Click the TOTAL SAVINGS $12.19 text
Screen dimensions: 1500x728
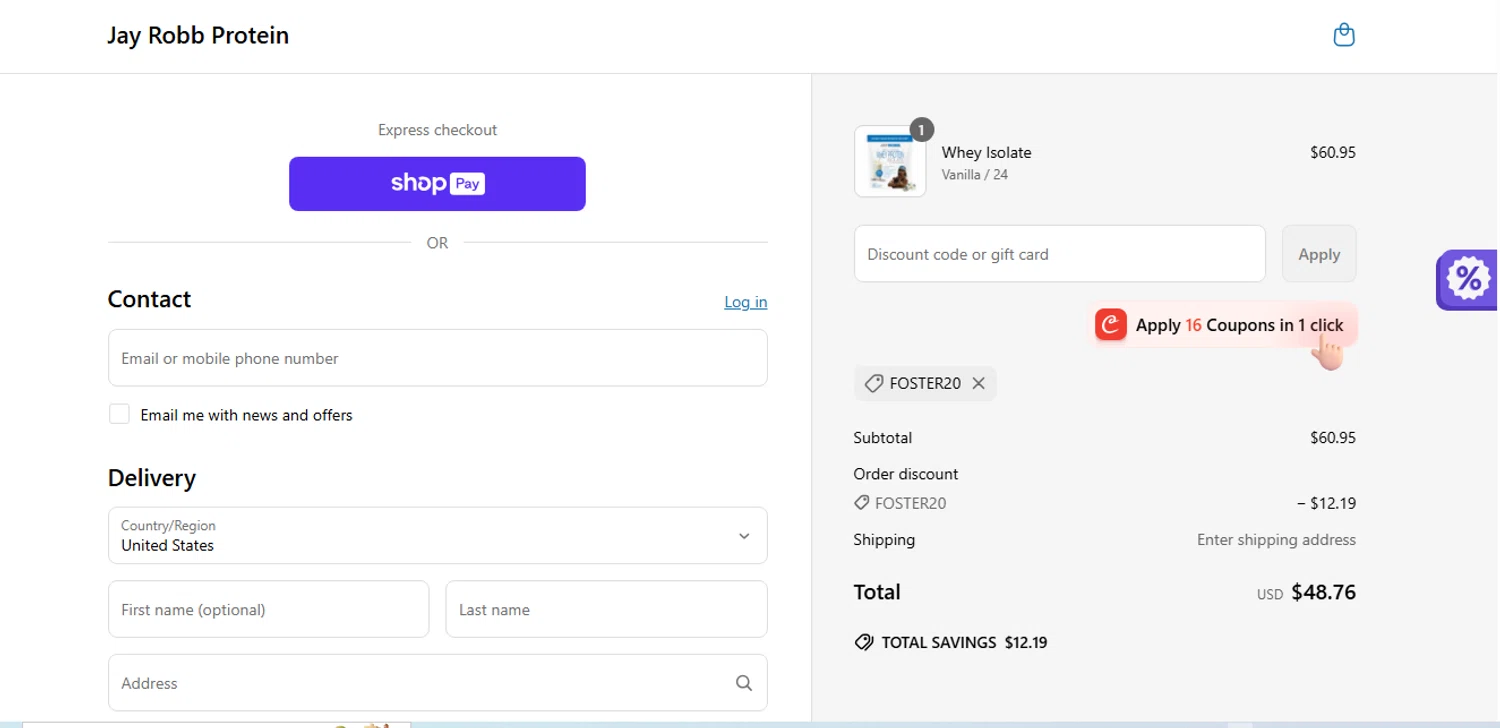(964, 642)
